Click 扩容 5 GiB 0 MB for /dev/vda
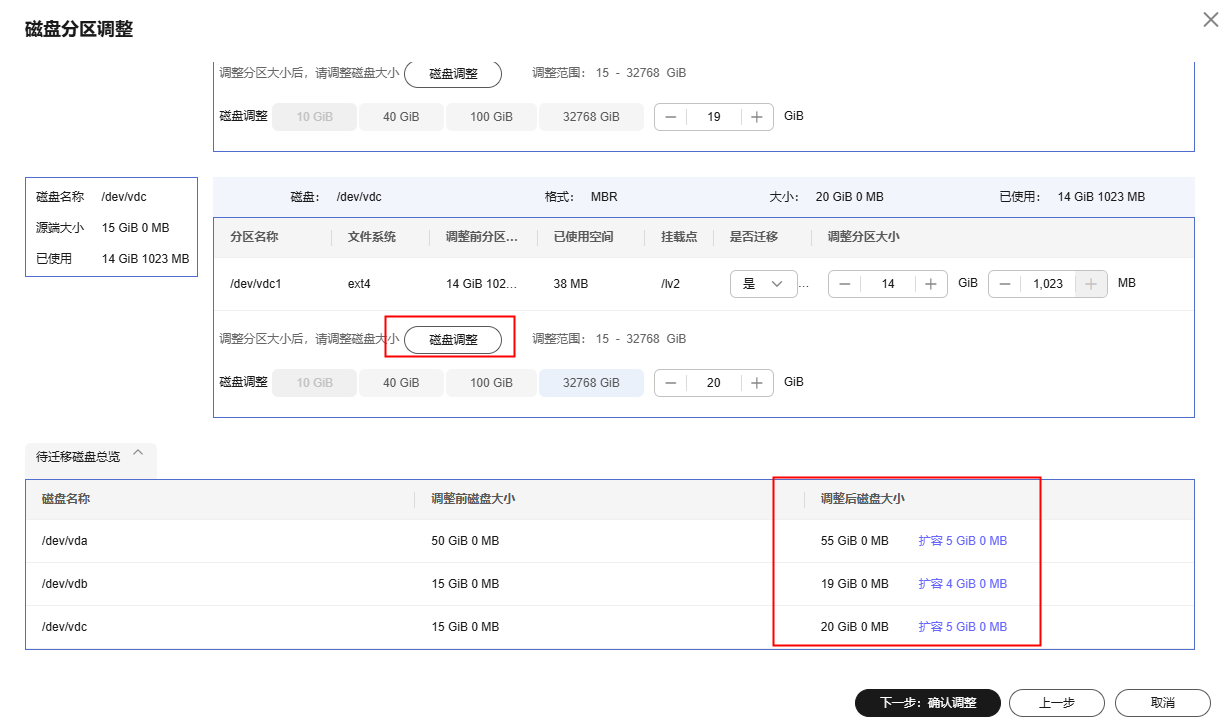 (x=963, y=541)
